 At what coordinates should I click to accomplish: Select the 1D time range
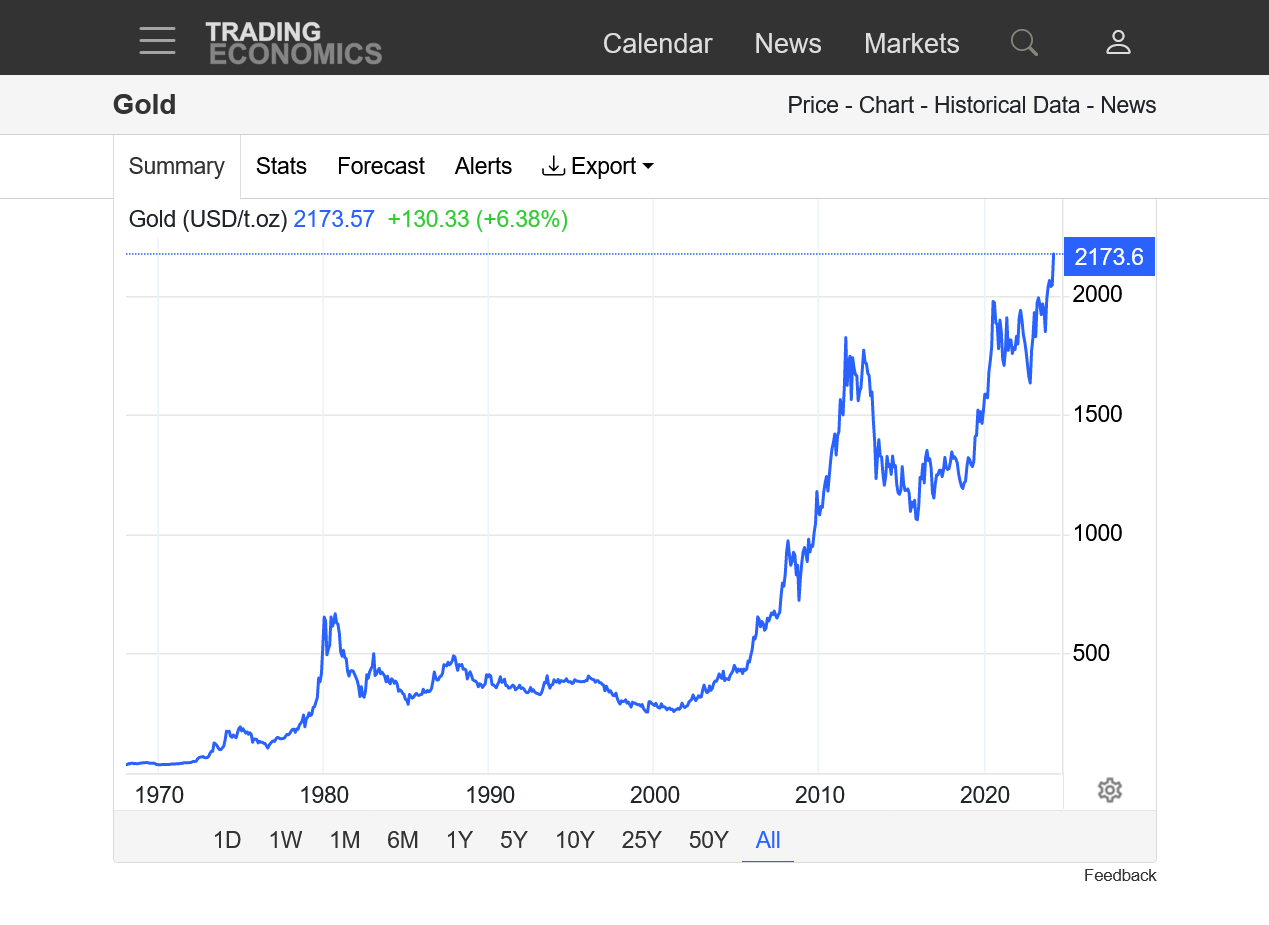(227, 840)
